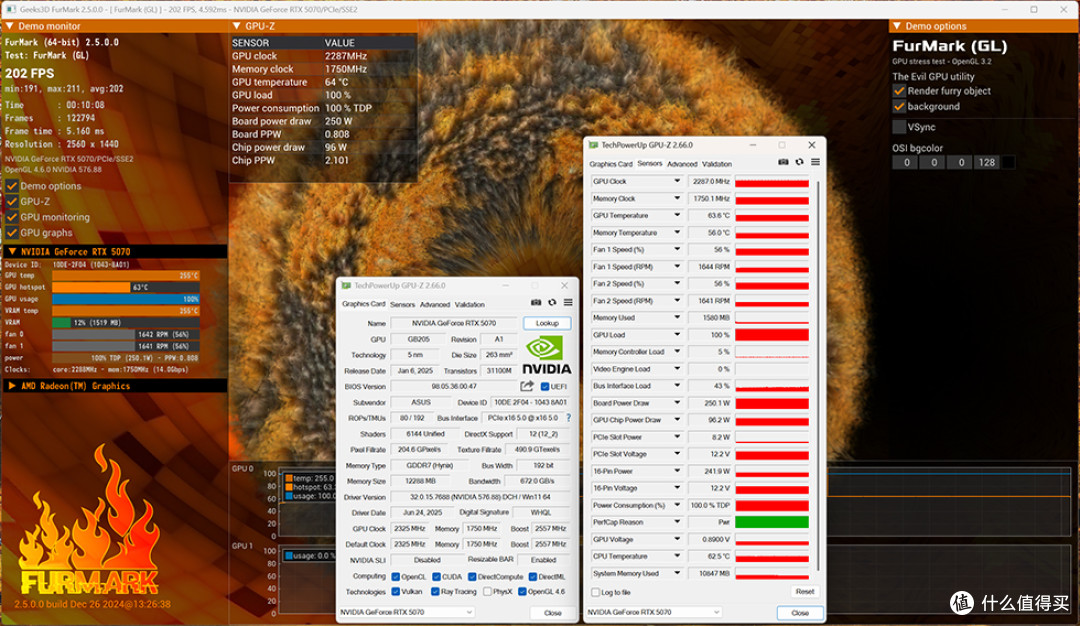Image resolution: width=1080 pixels, height=626 pixels.
Task: Enable the Log to file checkbox
Action: tap(596, 592)
